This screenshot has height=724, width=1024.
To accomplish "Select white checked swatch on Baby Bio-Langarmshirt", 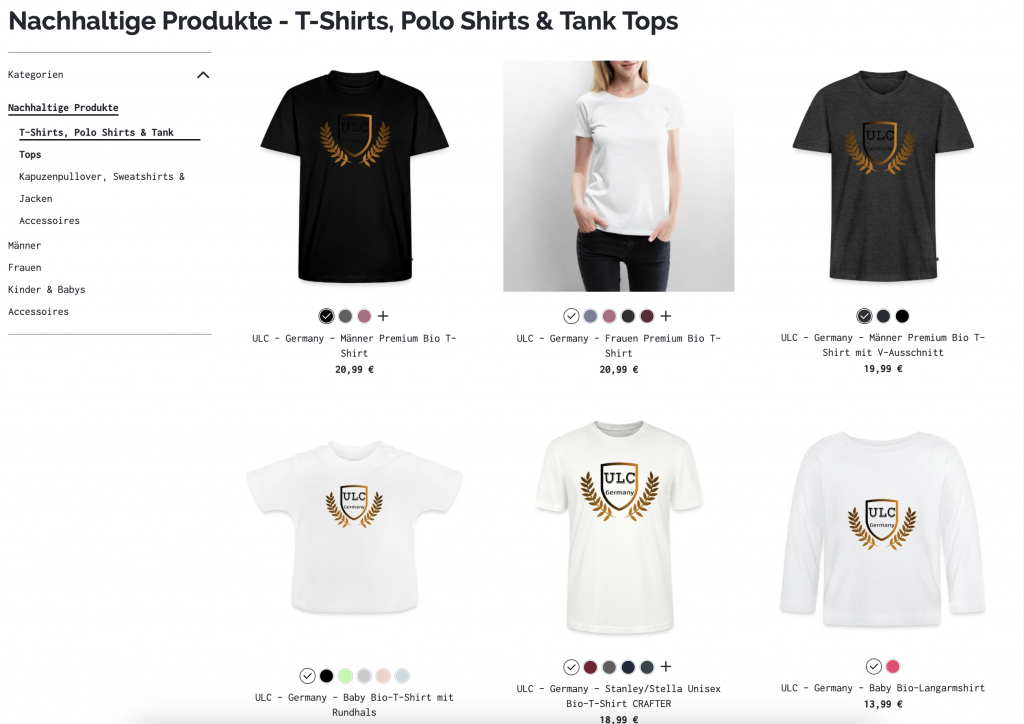I will click(874, 667).
